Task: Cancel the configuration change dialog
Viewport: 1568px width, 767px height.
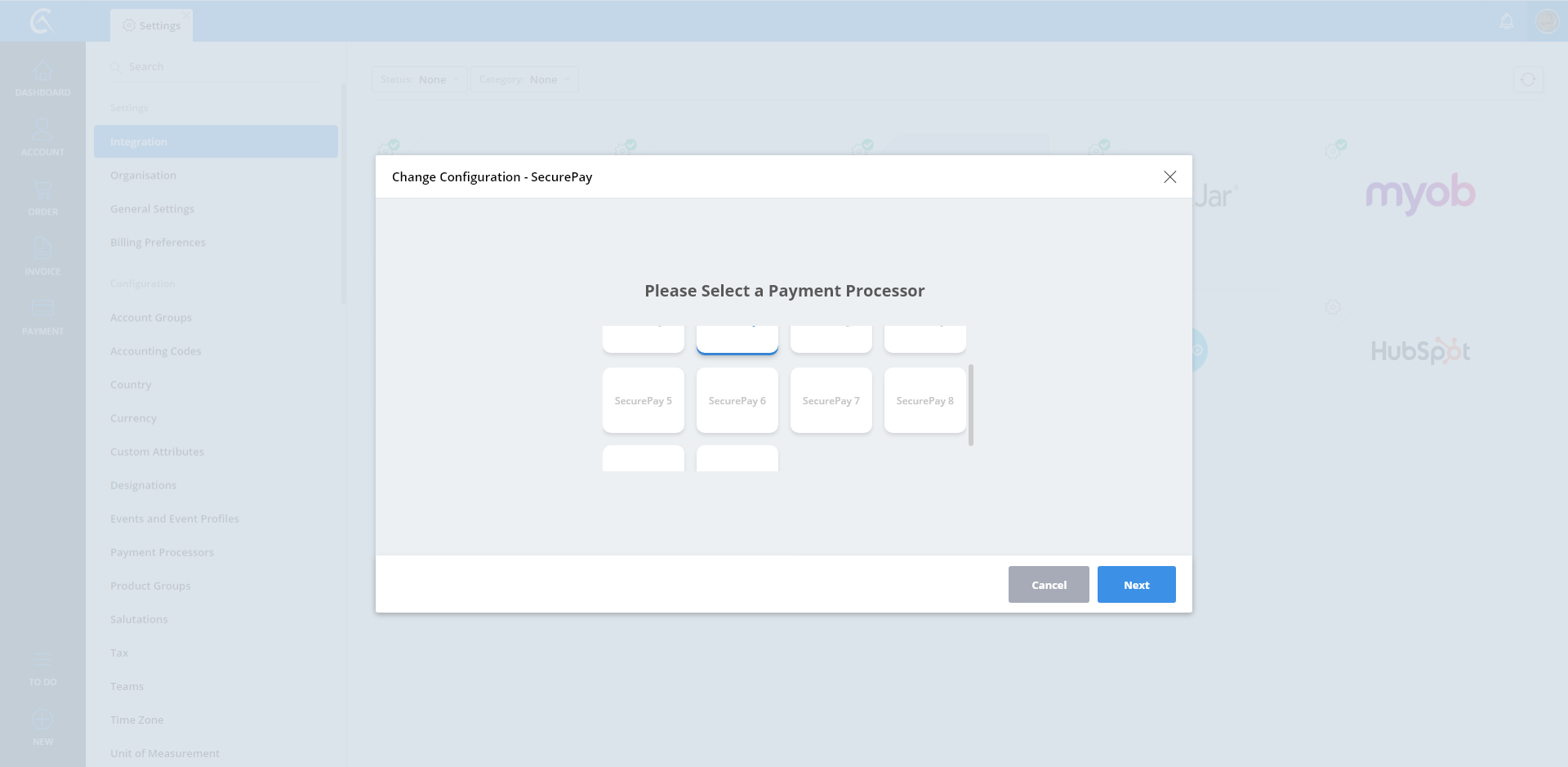Action: coord(1049,585)
